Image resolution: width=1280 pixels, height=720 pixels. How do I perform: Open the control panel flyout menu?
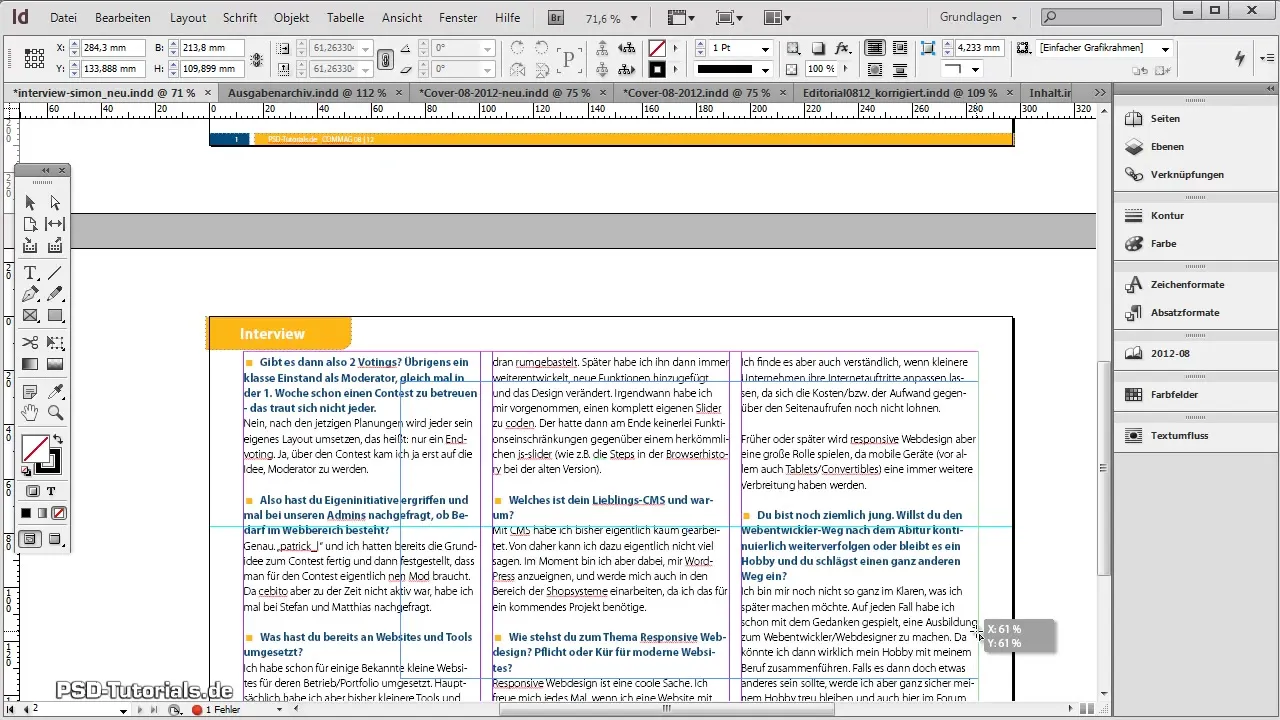pyautogui.click(x=1267, y=58)
